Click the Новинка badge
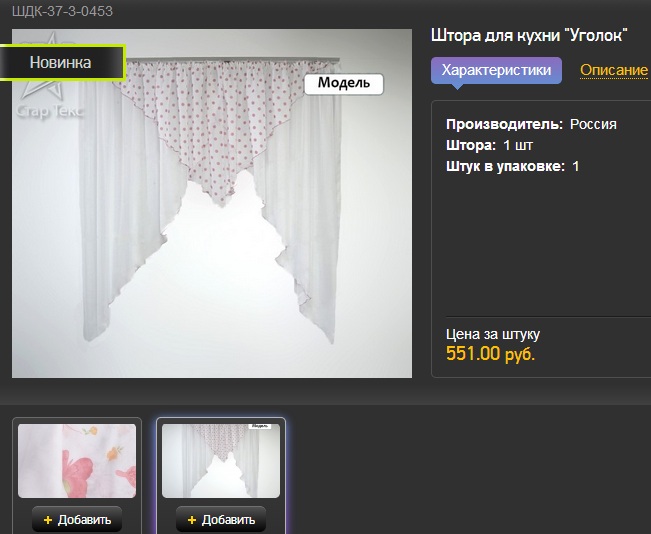The width and height of the screenshot is (651, 534). pyautogui.click(x=61, y=62)
